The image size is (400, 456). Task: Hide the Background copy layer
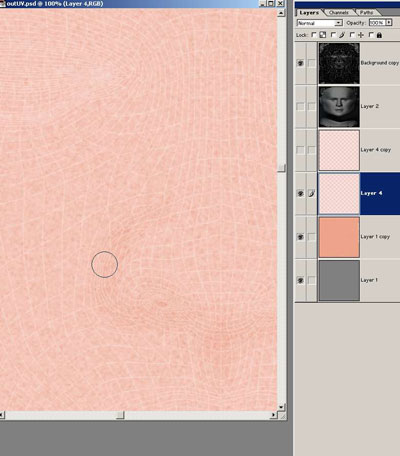pos(300,63)
